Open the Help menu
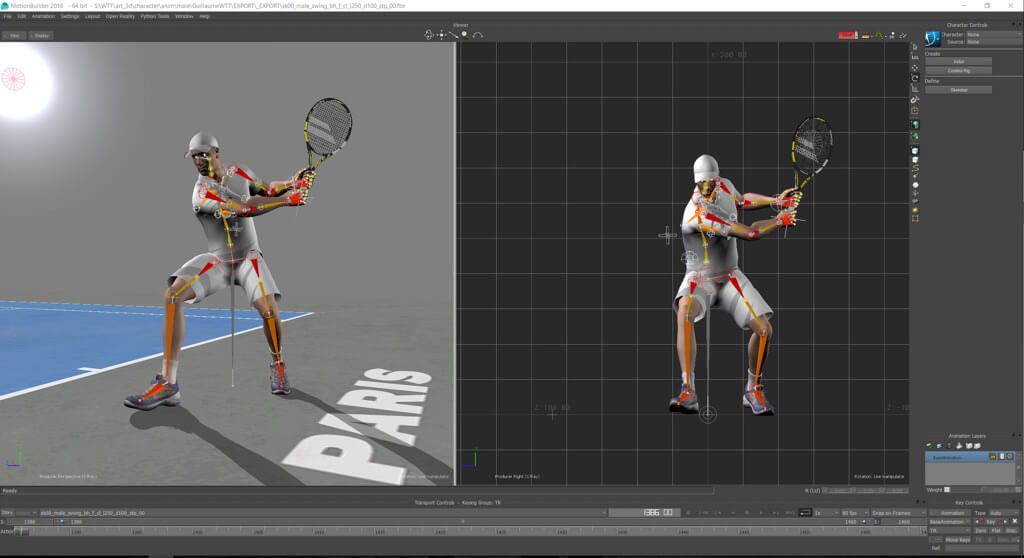The height and width of the screenshot is (558, 1024). click(x=204, y=16)
